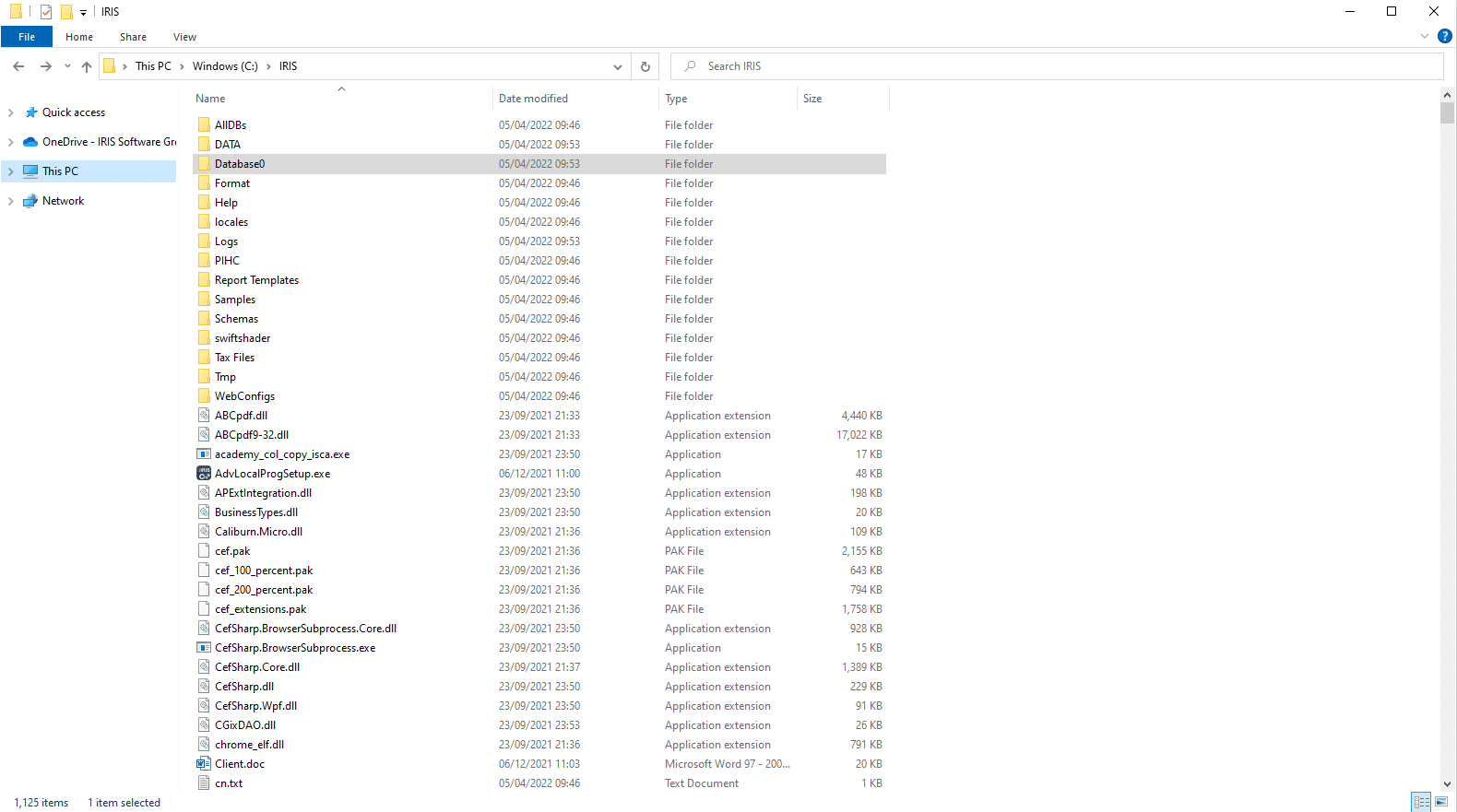Select the AdvLocalProgSetup.exe file icon
Image resolution: width=1457 pixels, height=812 pixels.
tap(204, 473)
